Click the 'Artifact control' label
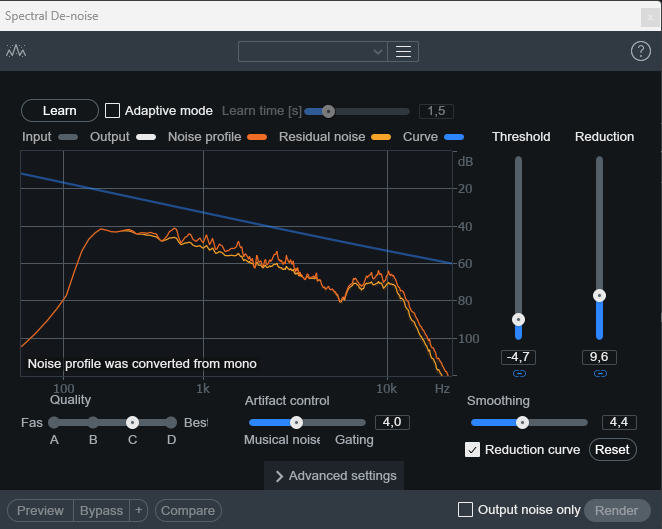662x529 pixels. pos(287,401)
